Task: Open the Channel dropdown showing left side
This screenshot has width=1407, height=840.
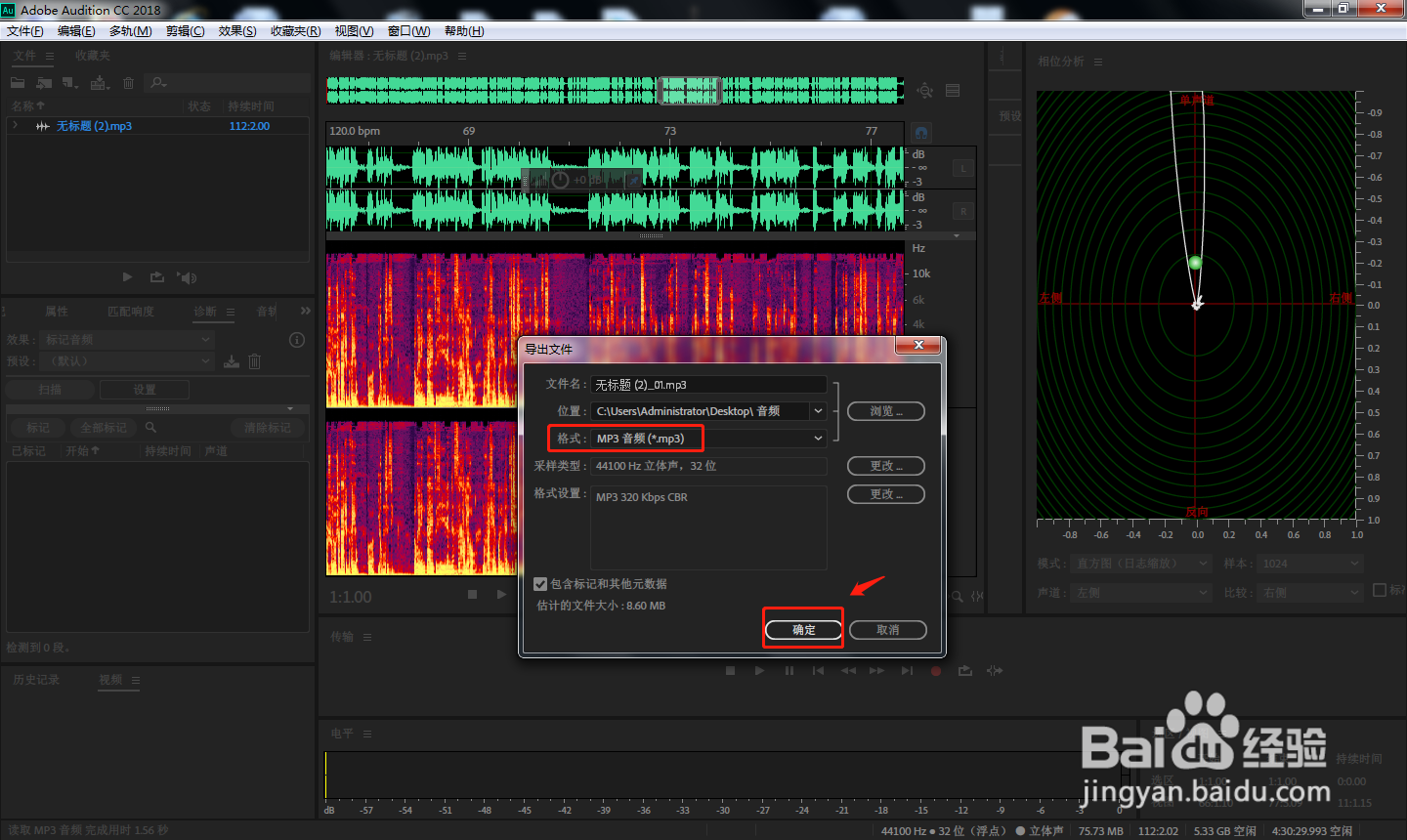Action: tap(1141, 593)
